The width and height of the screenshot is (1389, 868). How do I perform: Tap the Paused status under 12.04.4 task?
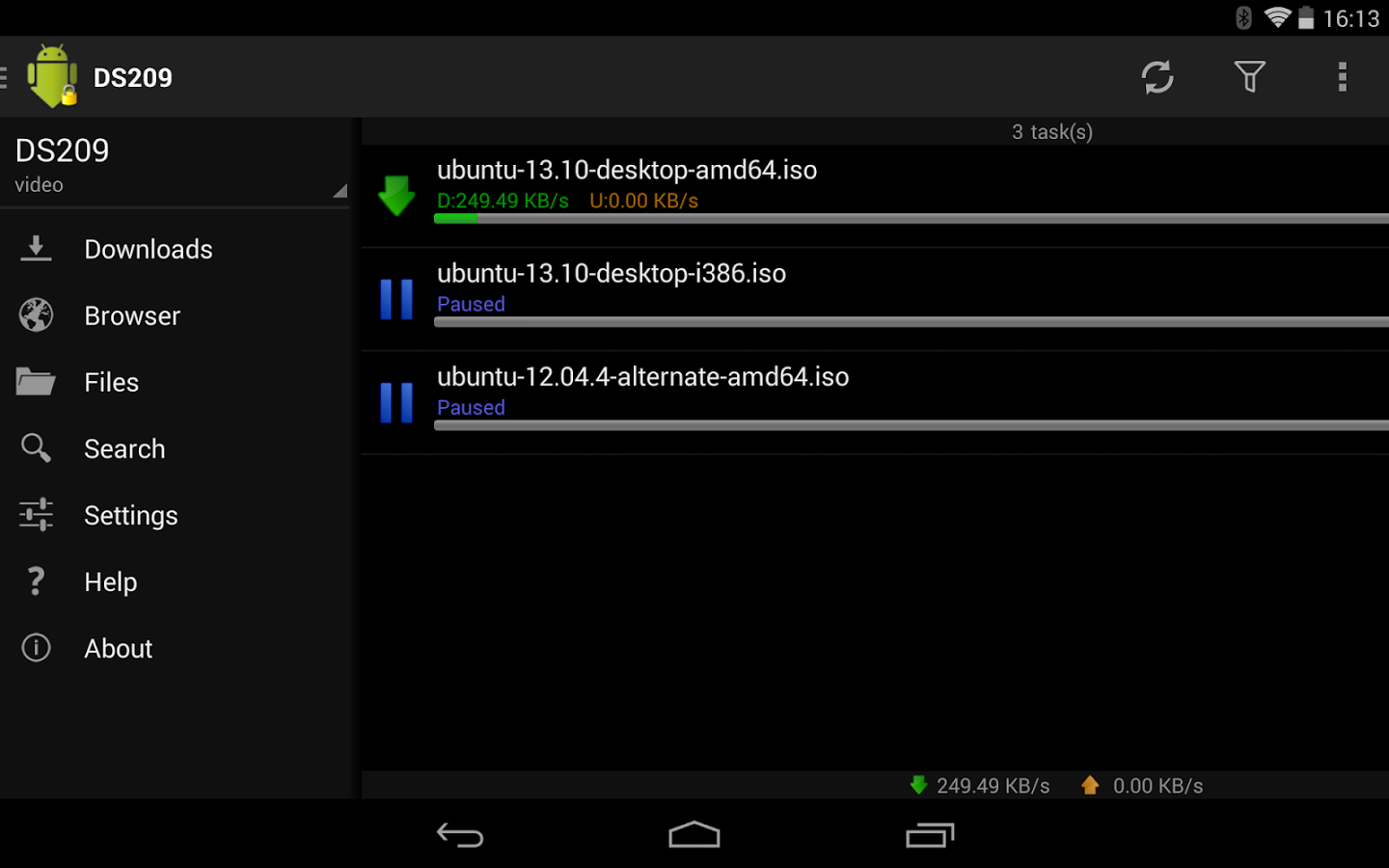pos(471,407)
